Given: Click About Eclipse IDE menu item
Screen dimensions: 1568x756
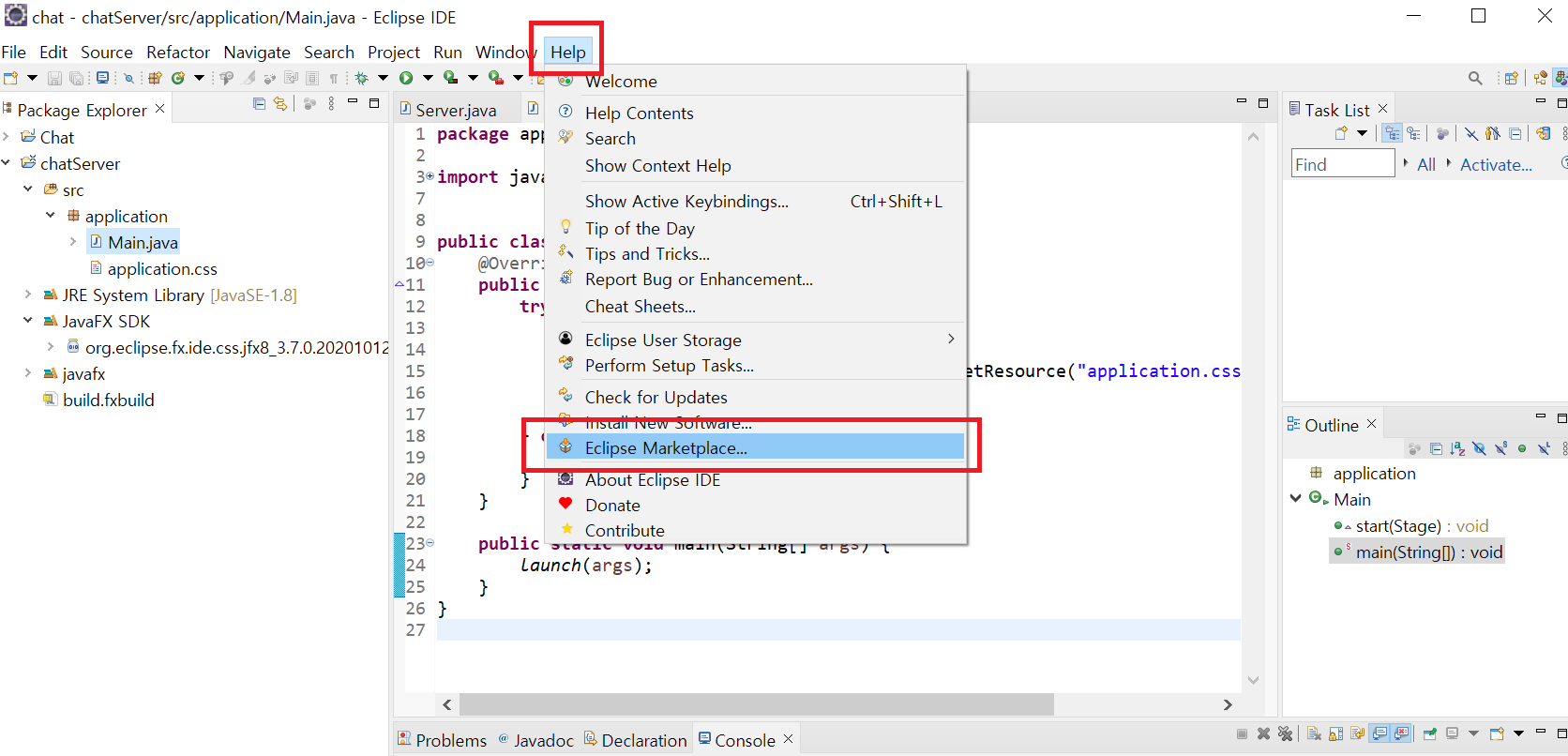Looking at the screenshot, I should pyautogui.click(x=755, y=479).
